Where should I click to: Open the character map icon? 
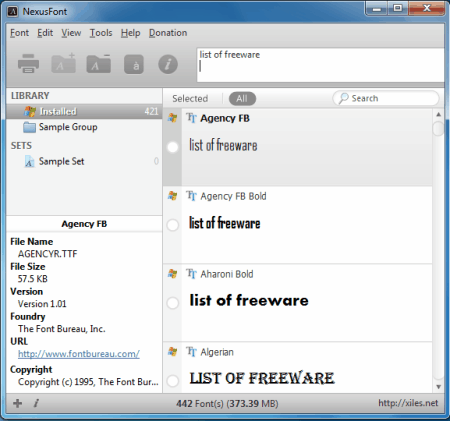[x=134, y=64]
